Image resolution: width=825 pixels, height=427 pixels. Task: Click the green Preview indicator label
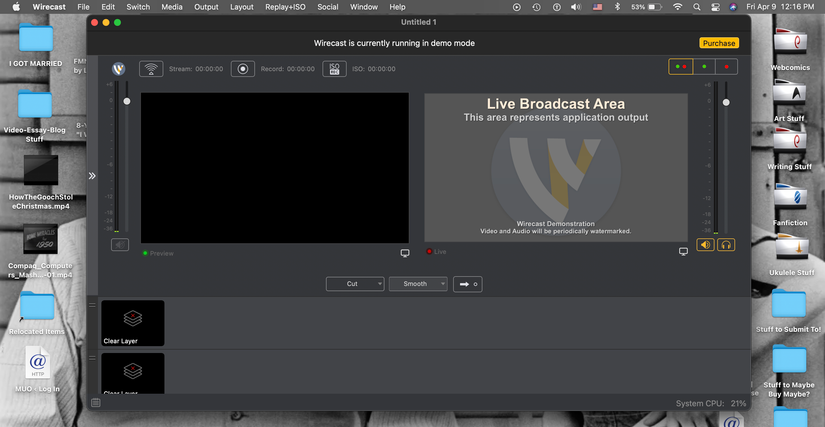158,253
